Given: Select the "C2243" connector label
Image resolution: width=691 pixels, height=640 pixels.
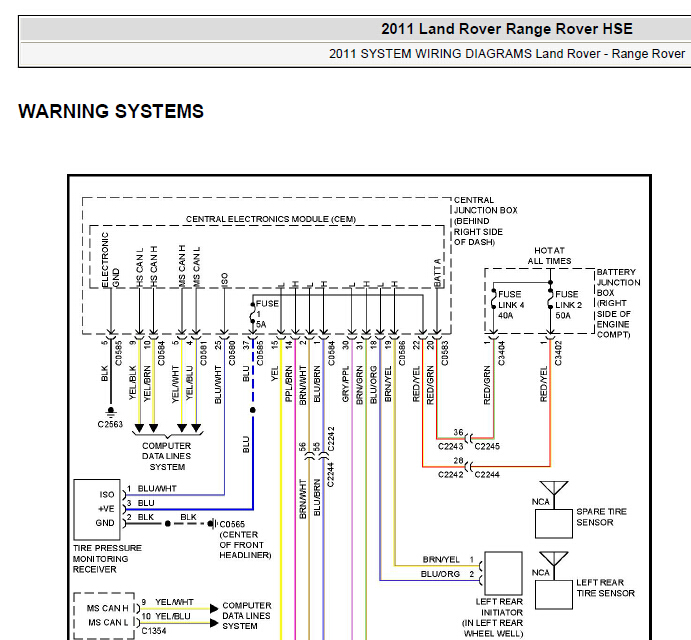Looking at the screenshot, I should (x=450, y=447).
